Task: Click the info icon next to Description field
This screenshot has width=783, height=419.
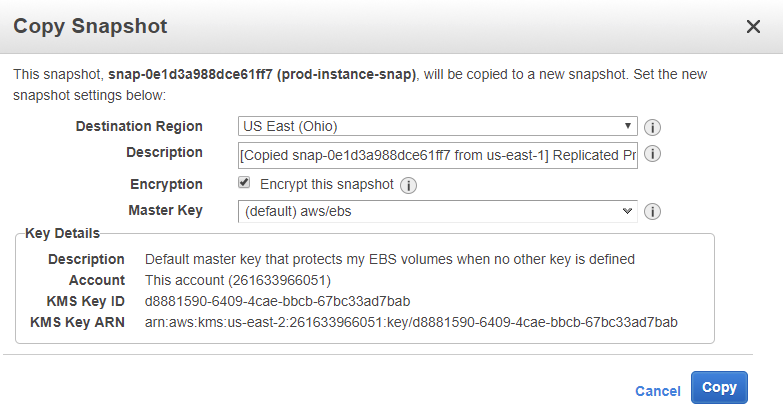Action: (x=654, y=155)
